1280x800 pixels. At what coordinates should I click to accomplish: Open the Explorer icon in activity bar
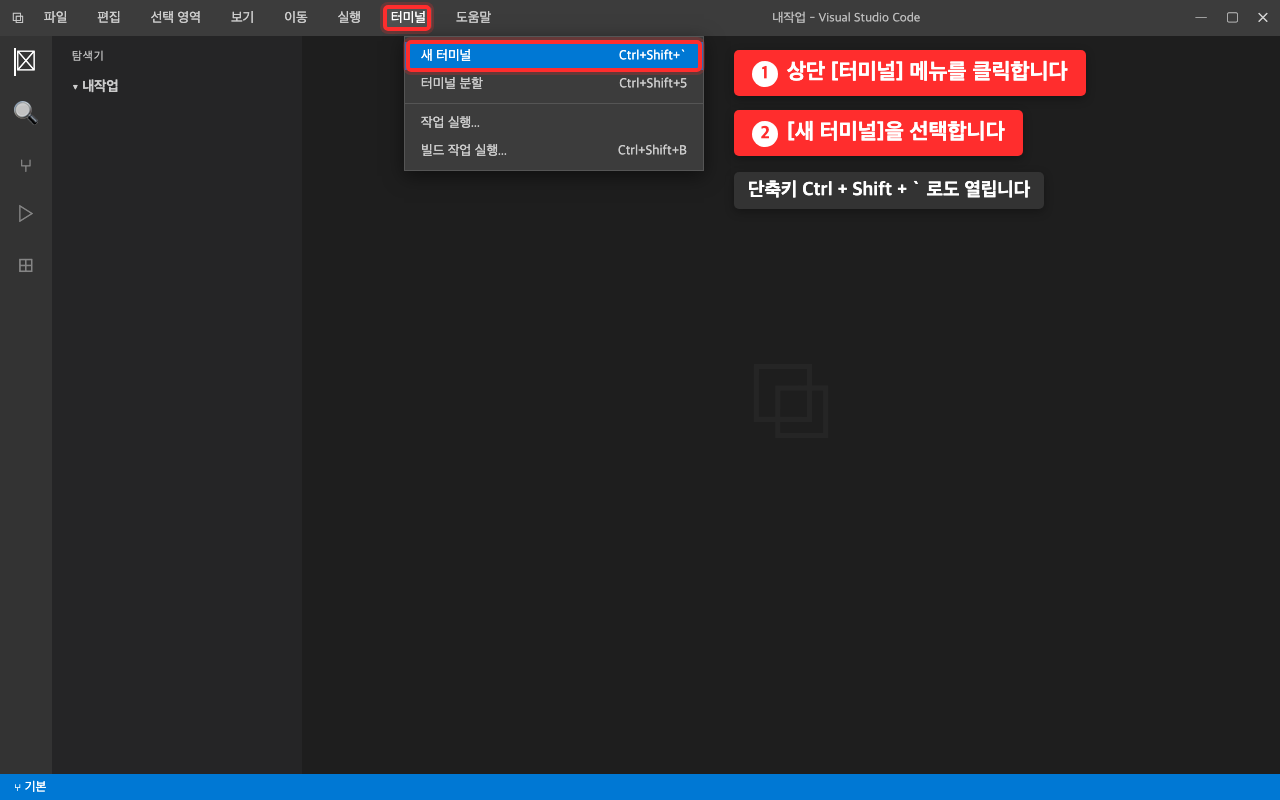25,61
